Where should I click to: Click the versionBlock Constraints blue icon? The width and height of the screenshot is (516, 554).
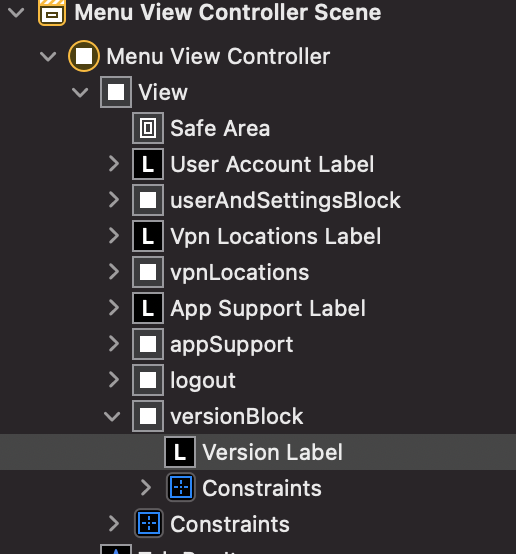(x=181, y=488)
